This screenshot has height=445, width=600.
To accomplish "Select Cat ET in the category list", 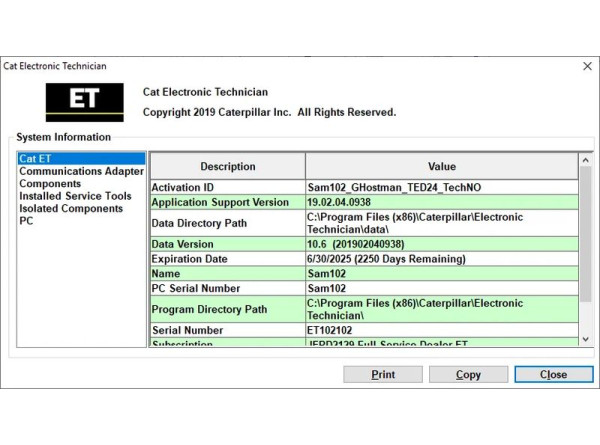I will pos(38,159).
